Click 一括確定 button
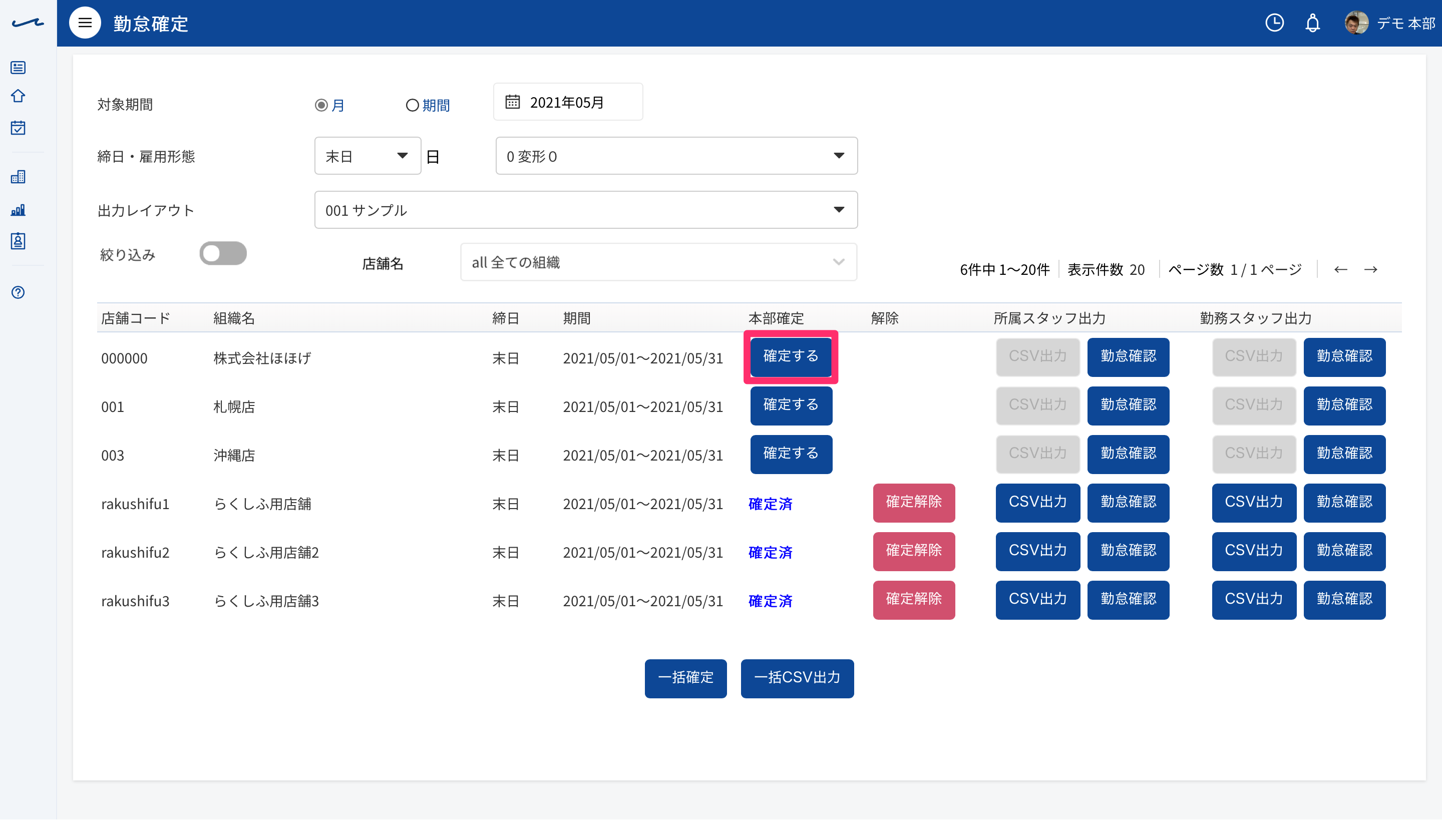This screenshot has height=840, width=1442. pos(685,679)
